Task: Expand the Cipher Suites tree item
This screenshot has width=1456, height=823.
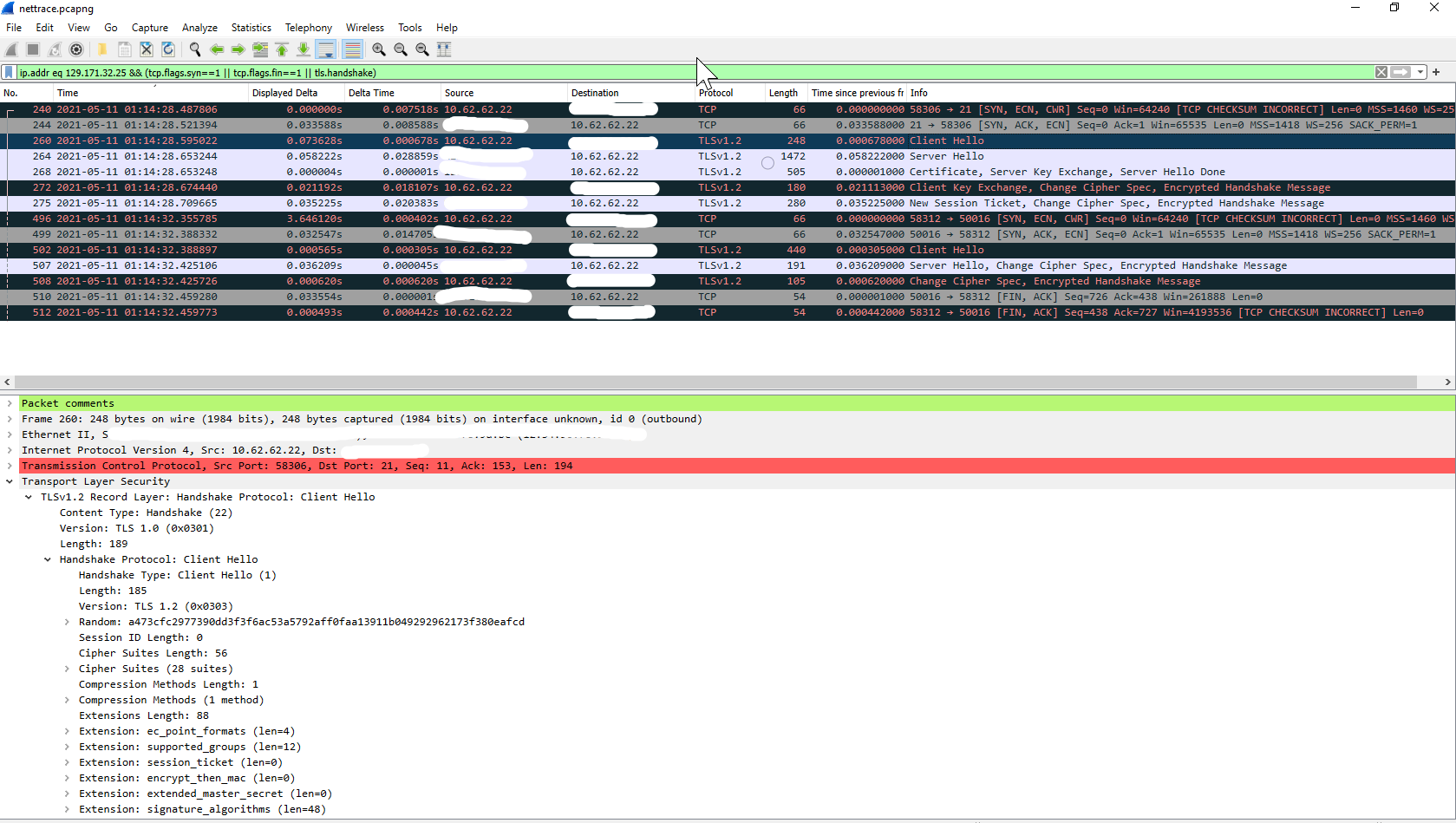Action: (68, 669)
